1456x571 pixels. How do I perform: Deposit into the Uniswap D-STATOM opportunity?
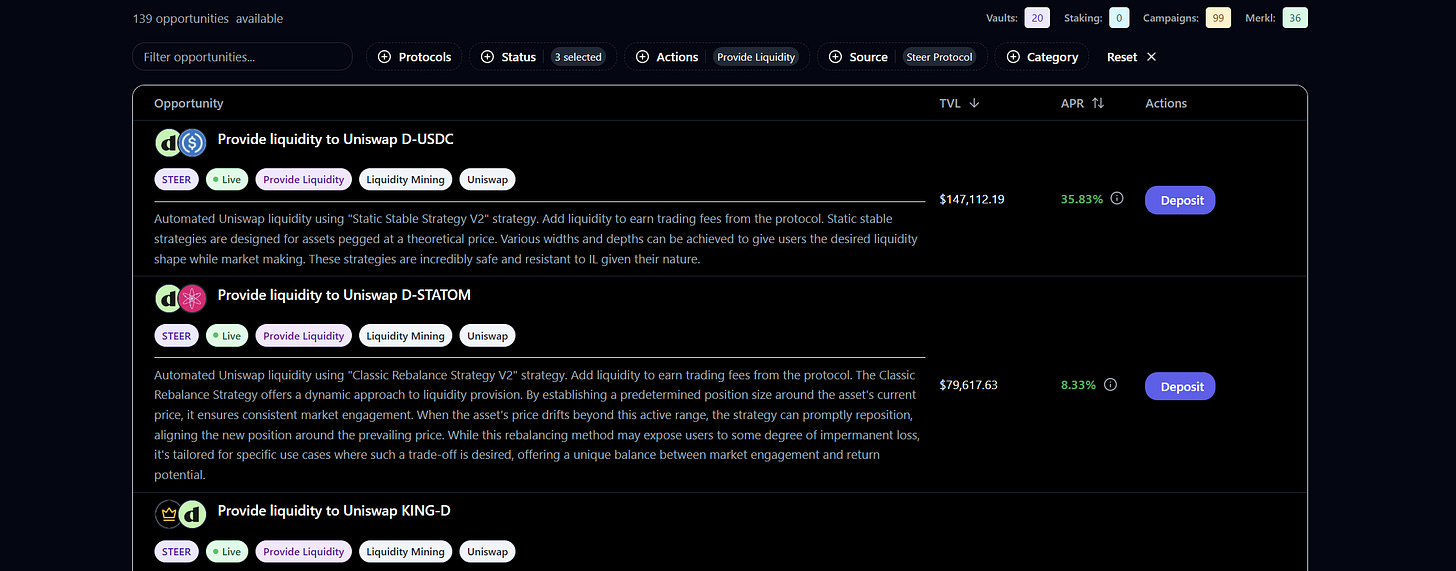click(x=1180, y=386)
